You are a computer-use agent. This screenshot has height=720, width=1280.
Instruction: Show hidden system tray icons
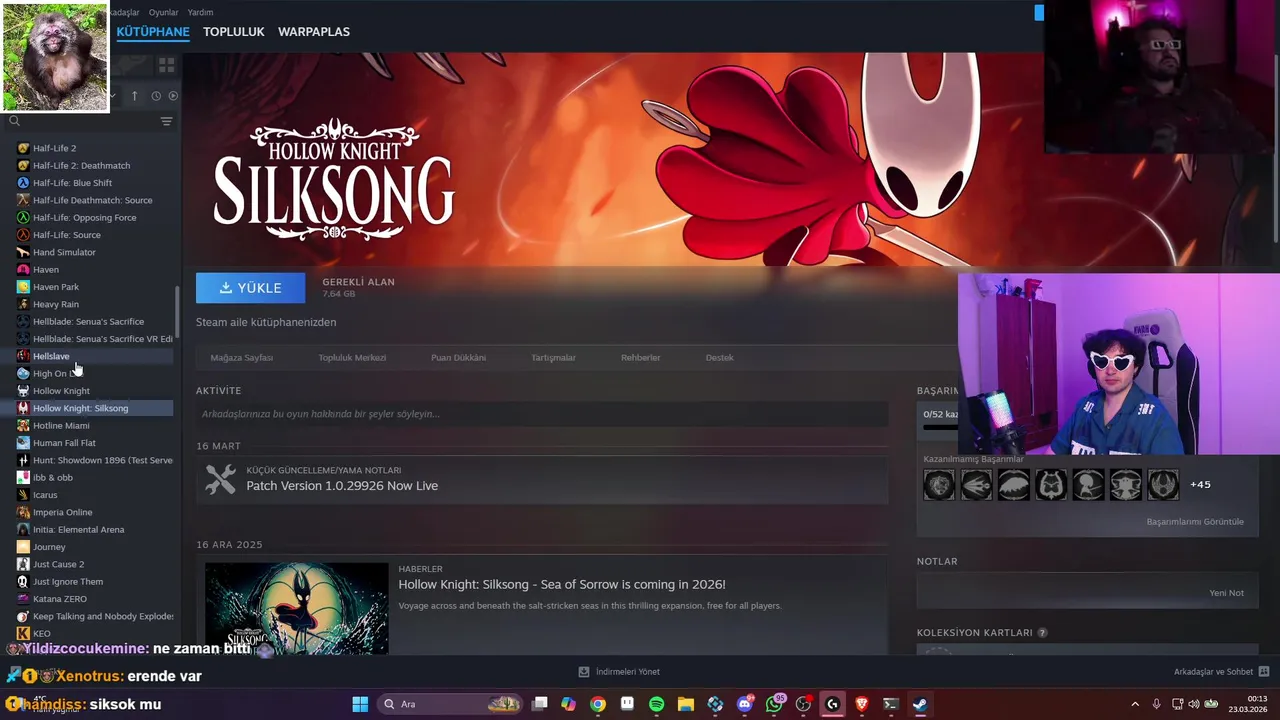(x=1135, y=704)
